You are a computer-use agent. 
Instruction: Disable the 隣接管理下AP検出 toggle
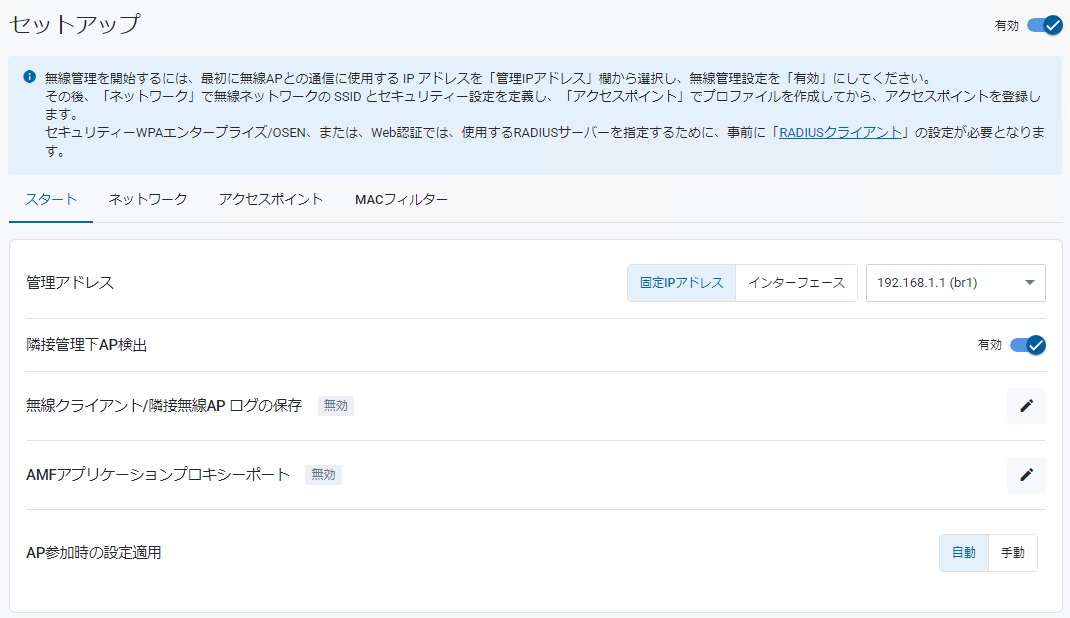point(1028,345)
